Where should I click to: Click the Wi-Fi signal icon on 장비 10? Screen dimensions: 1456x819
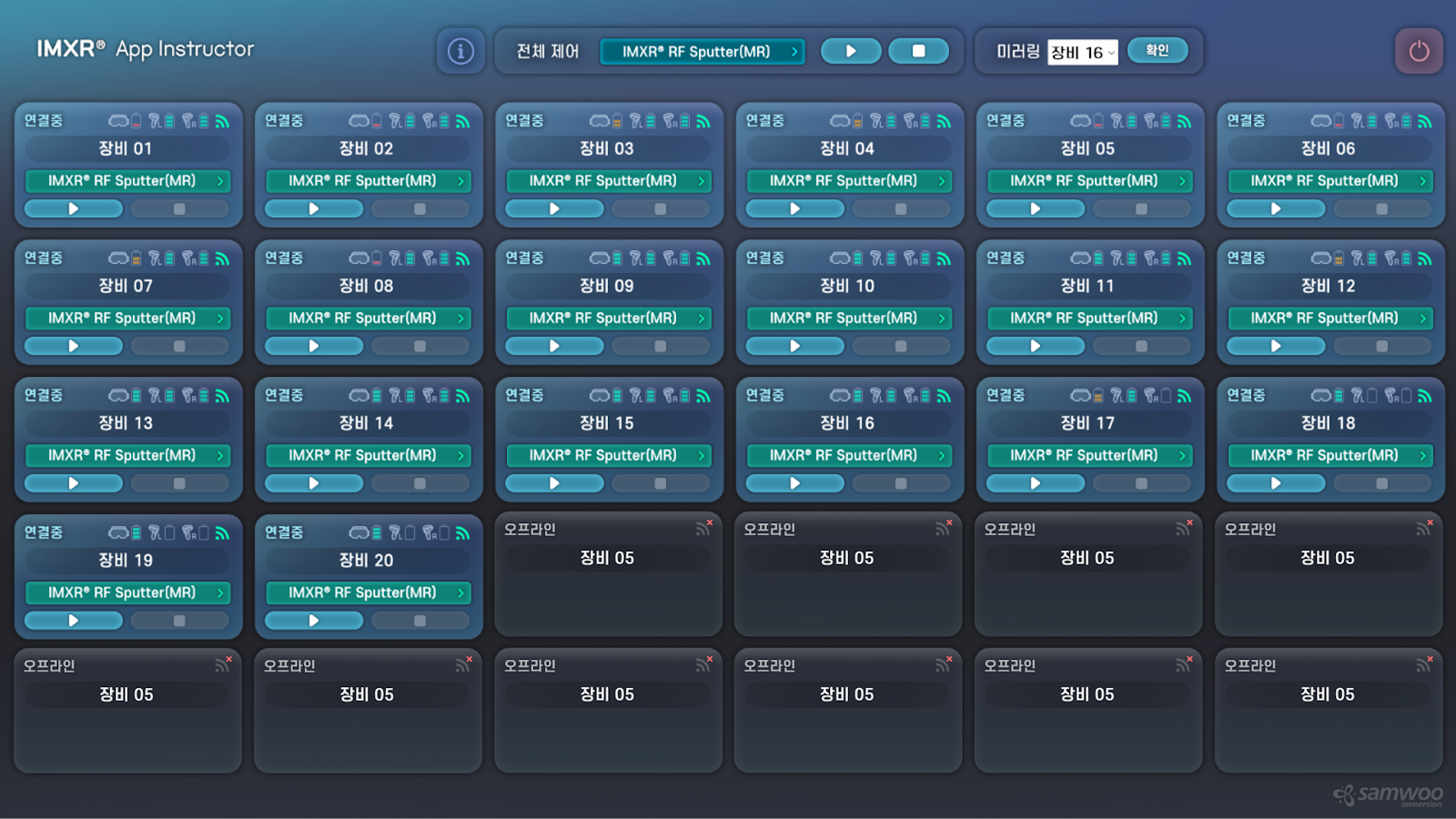(x=944, y=258)
